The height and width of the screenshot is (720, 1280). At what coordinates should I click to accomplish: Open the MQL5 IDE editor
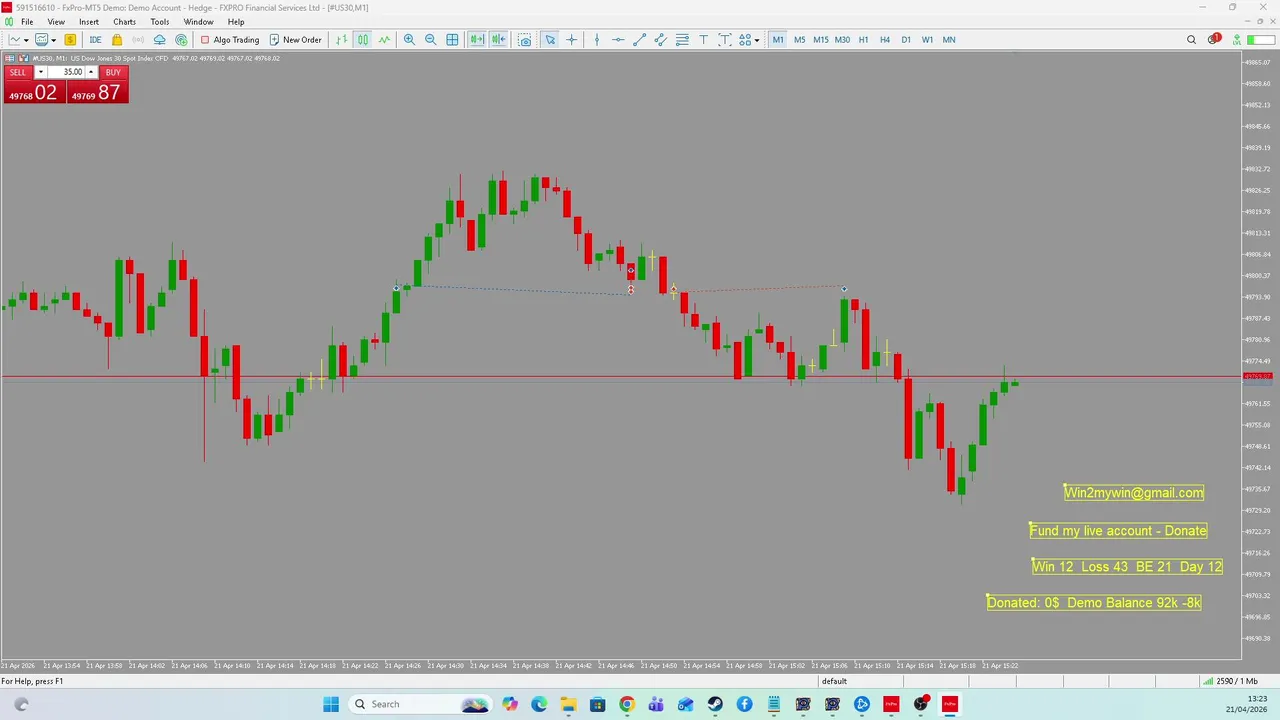click(x=95, y=40)
